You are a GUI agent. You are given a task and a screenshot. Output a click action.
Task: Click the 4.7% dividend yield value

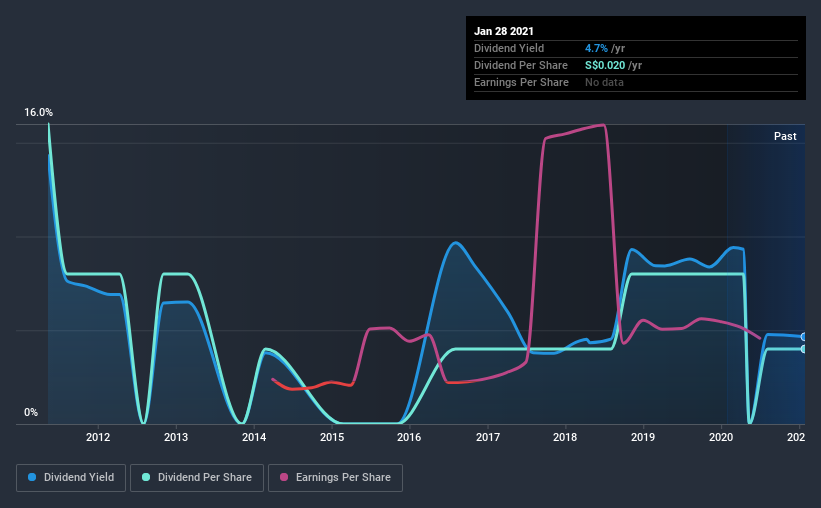click(596, 48)
